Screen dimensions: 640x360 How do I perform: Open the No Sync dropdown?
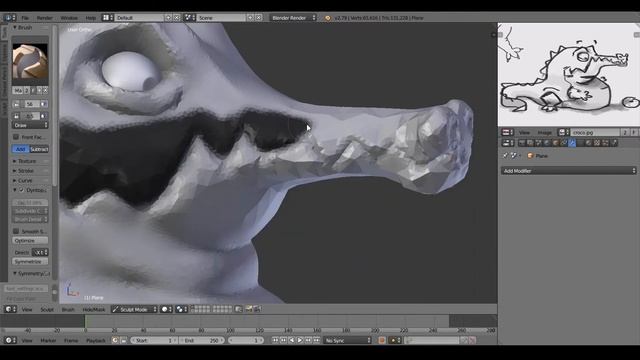pyautogui.click(x=348, y=340)
